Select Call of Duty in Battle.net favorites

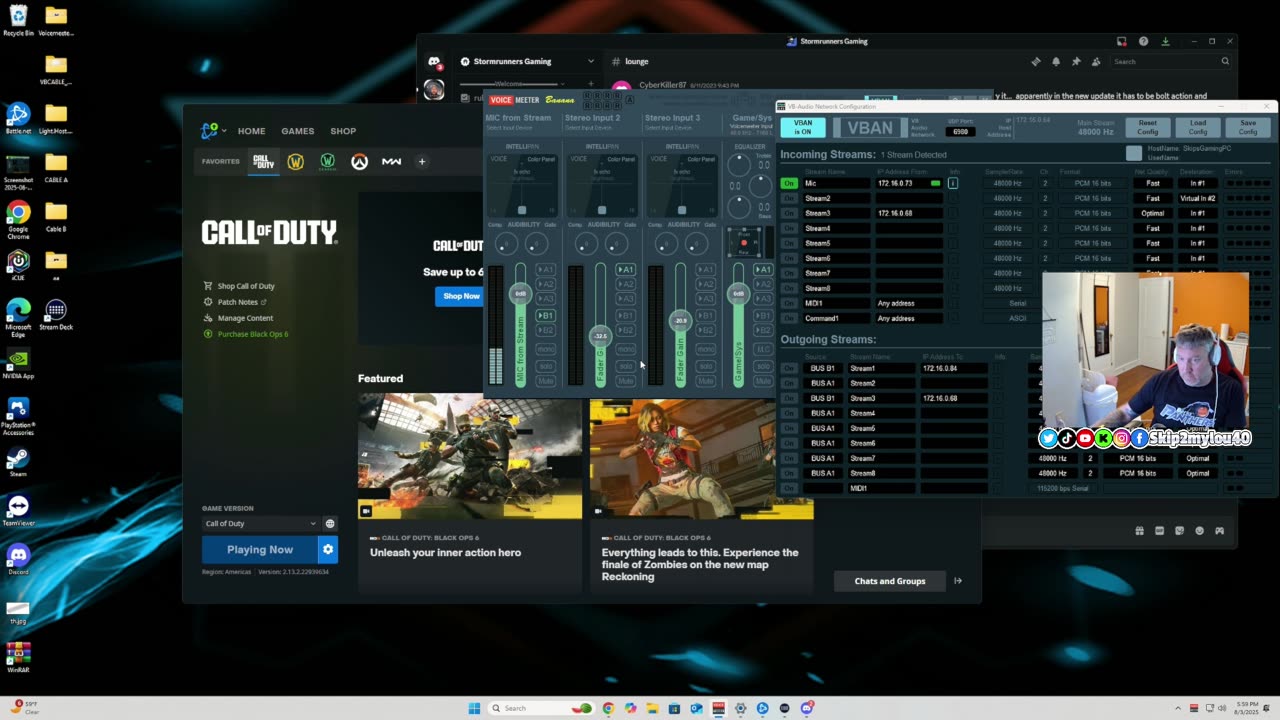click(x=263, y=161)
